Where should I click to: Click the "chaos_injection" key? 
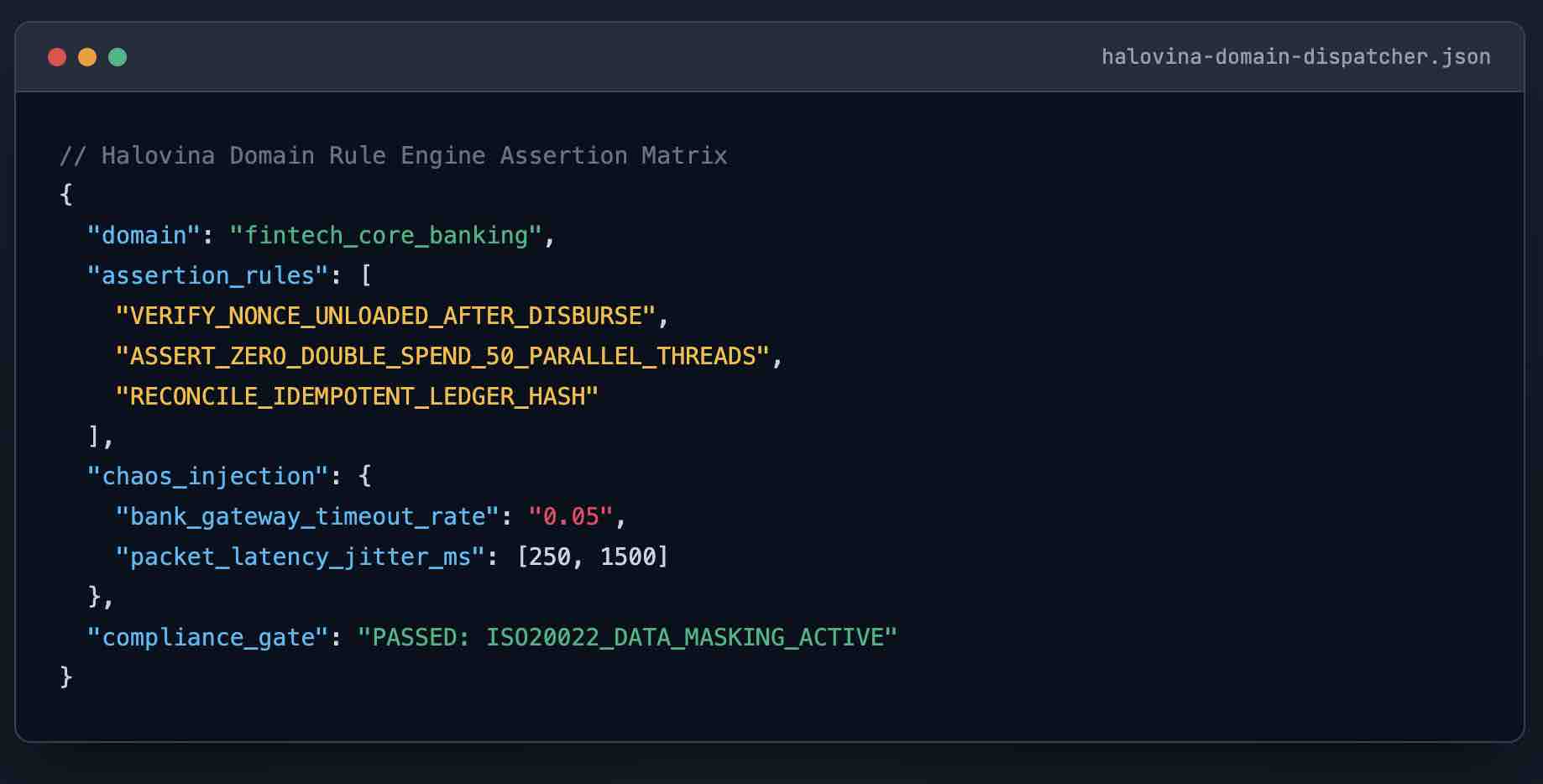[x=207, y=477]
